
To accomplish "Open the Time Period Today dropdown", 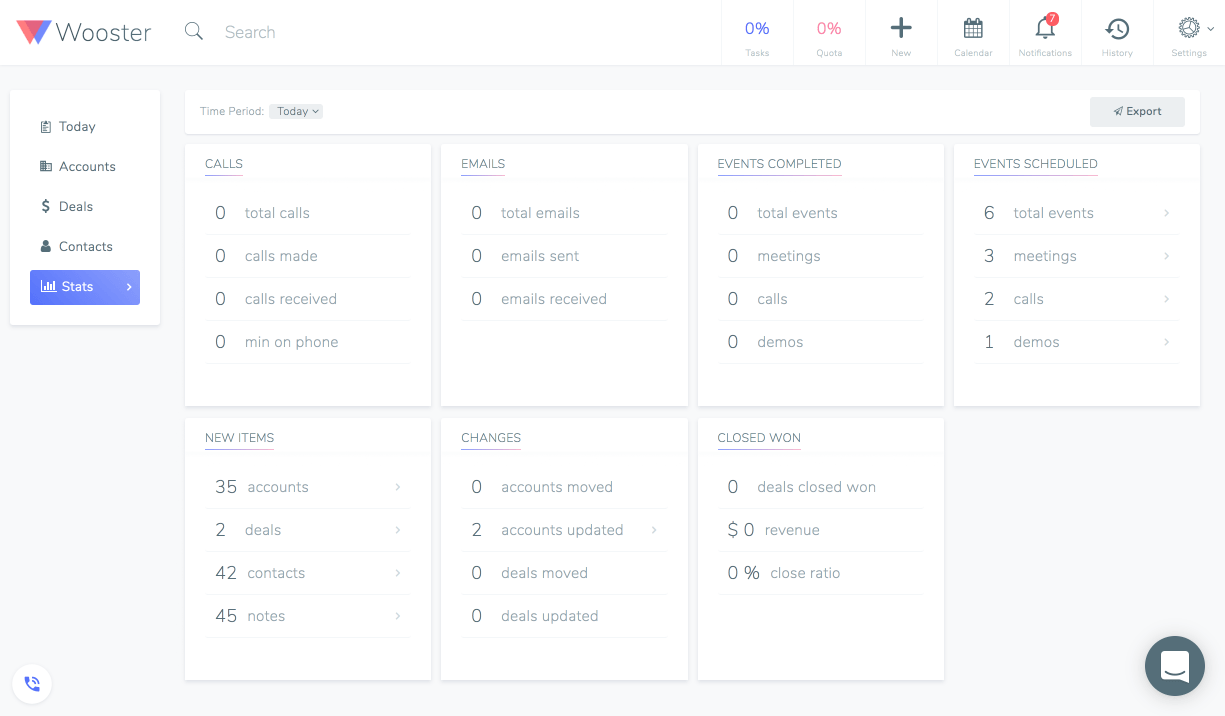I will point(296,112).
